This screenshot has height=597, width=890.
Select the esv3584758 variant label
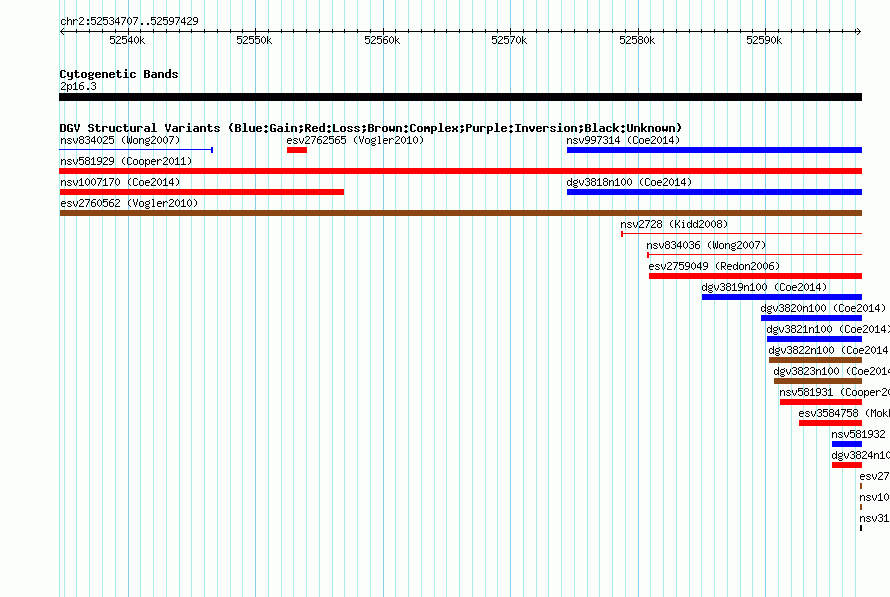coord(844,413)
